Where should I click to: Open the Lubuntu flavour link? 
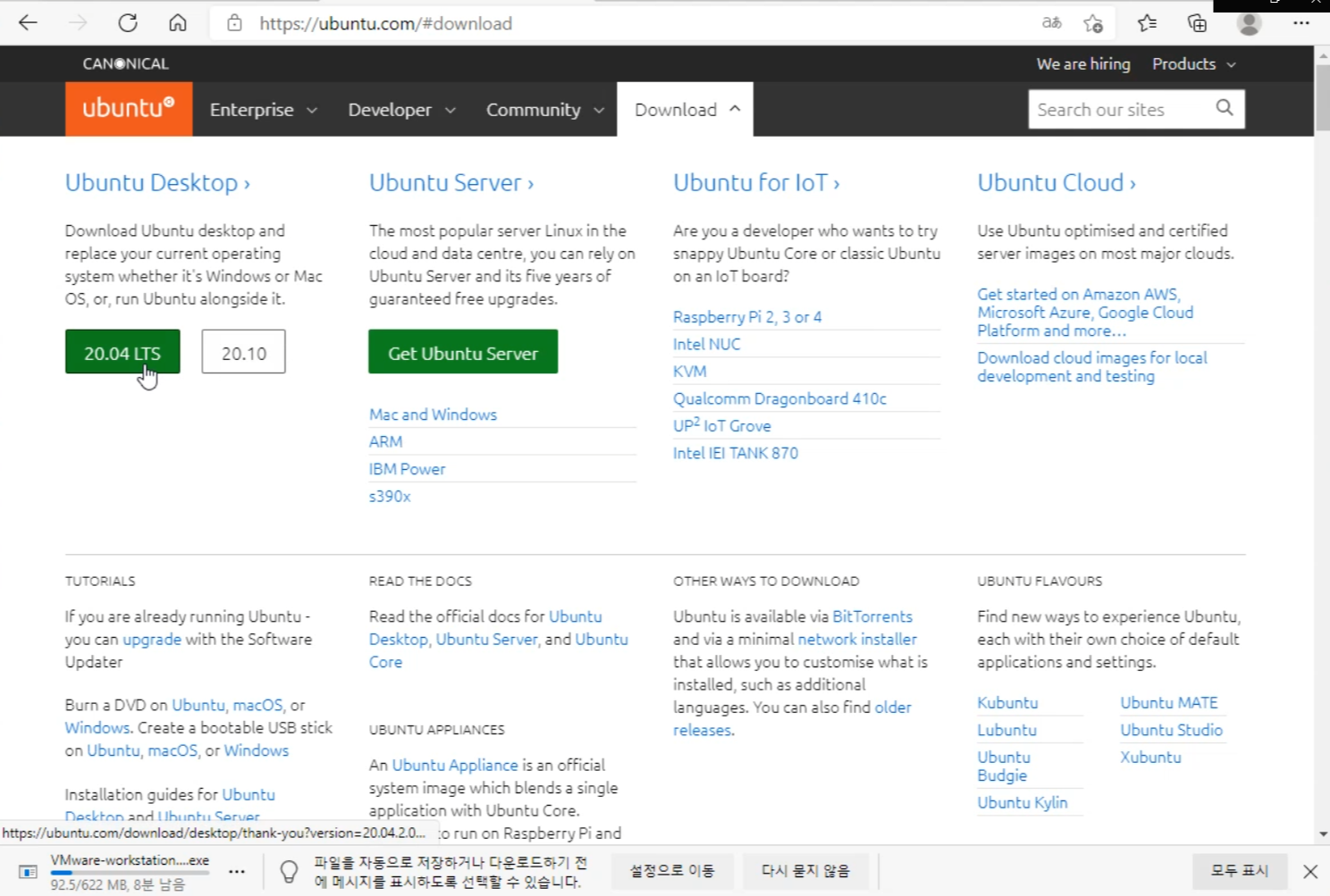1006,730
